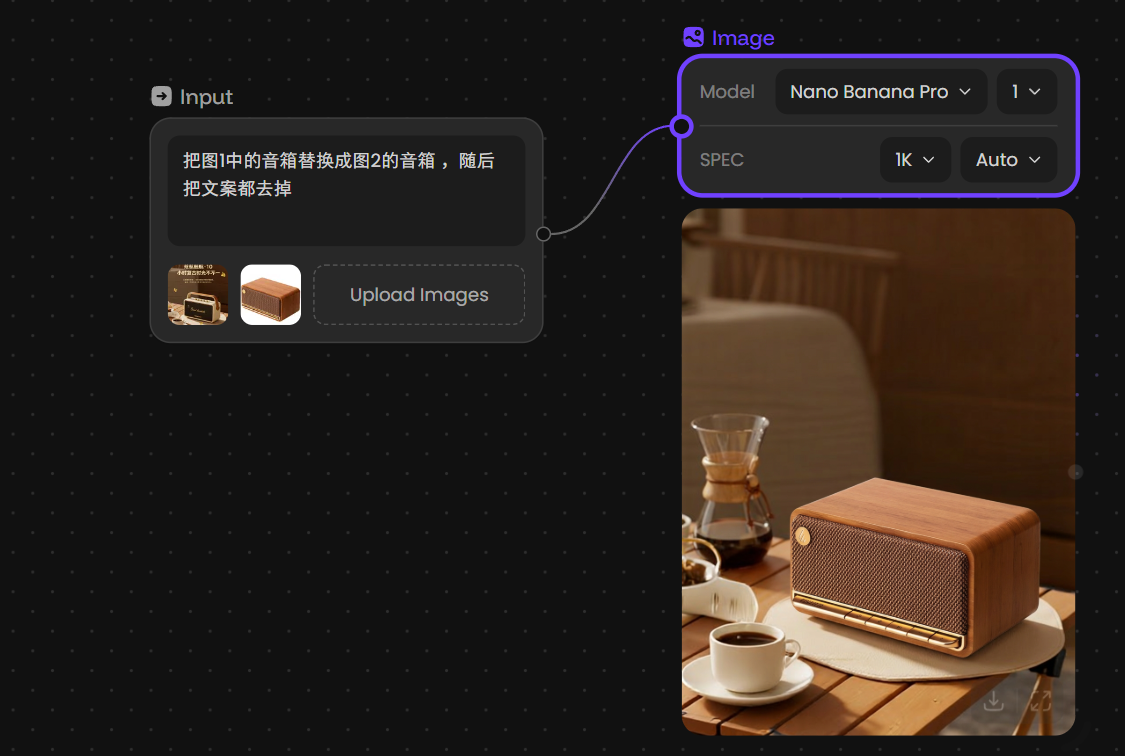Viewport: 1125px width, 756px height.
Task: Open the Nano Banana Pro model dropdown
Action: click(x=881, y=91)
